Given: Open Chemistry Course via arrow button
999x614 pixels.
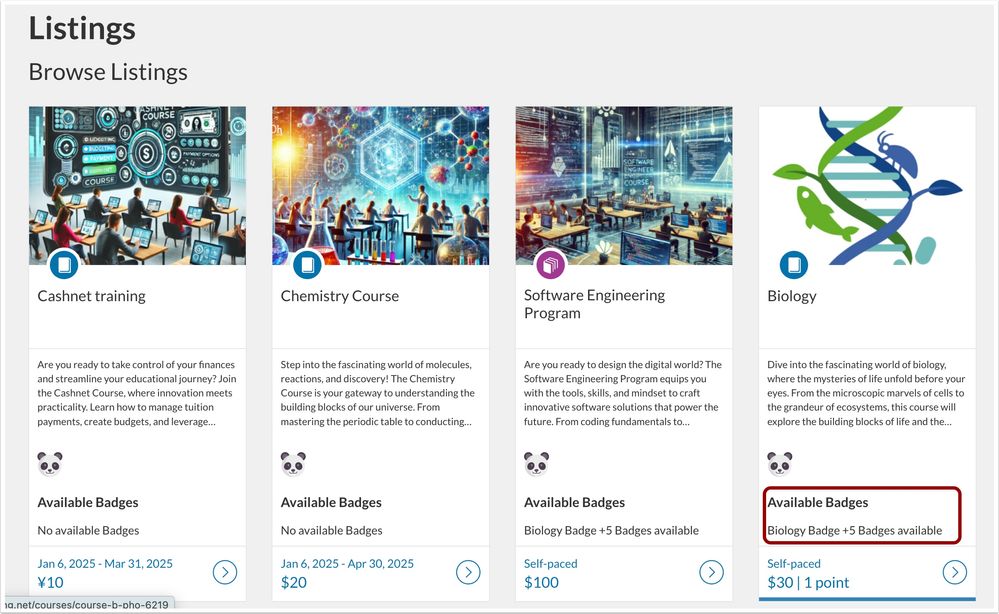Looking at the screenshot, I should tap(468, 572).
